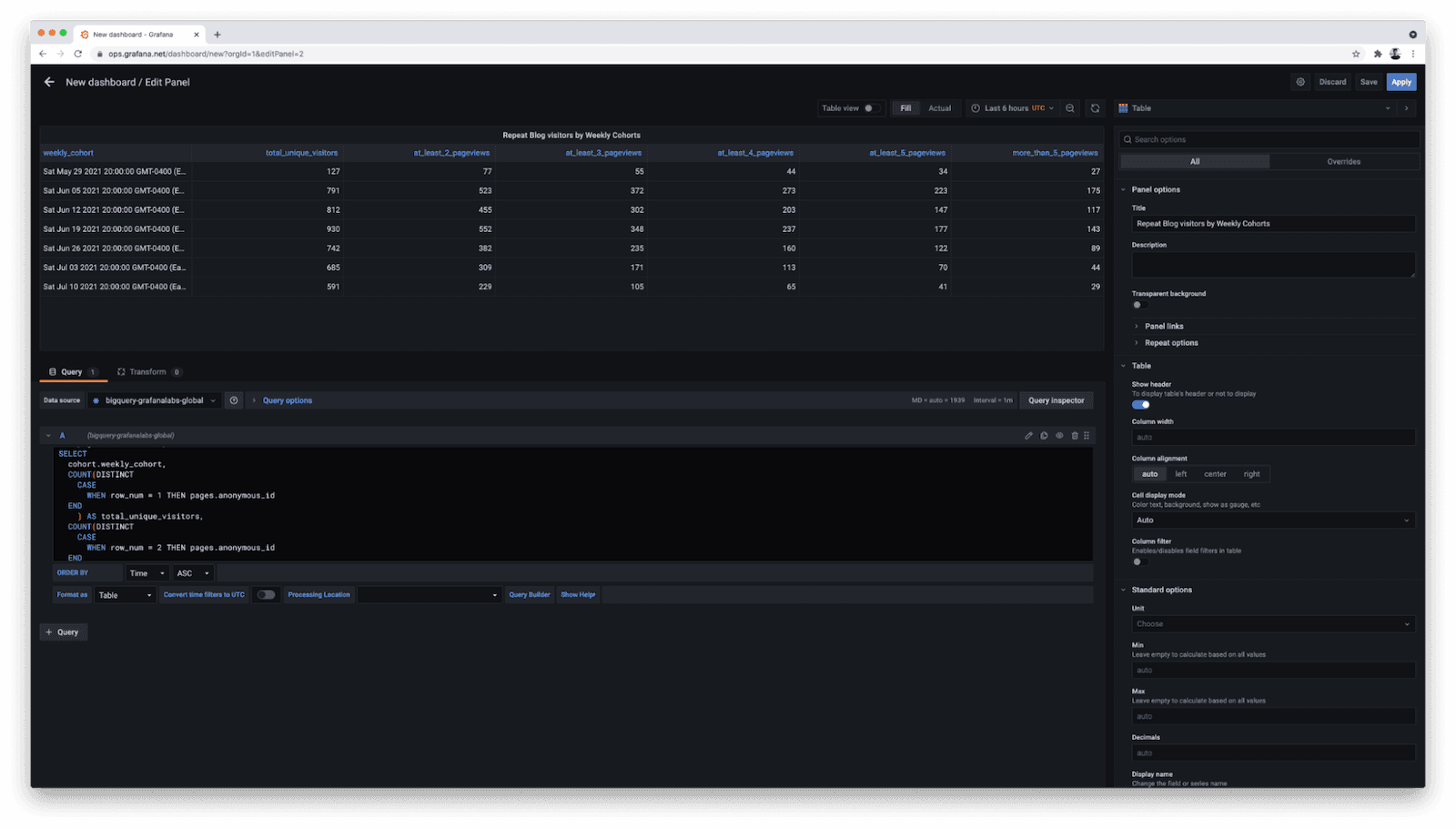Click the Save button
Screen dimensions: 1456x829
(1369, 82)
